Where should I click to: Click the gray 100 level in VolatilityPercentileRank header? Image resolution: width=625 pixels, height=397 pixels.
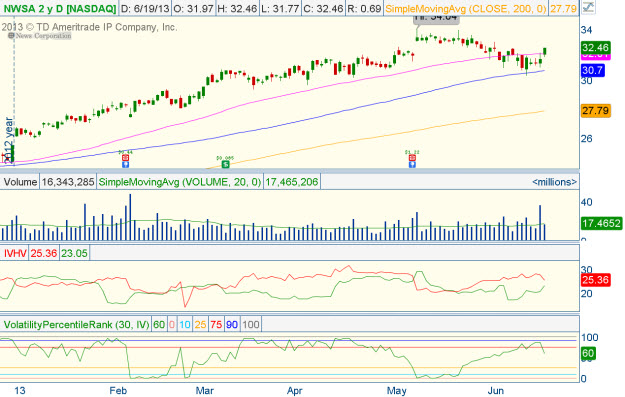(x=251, y=324)
